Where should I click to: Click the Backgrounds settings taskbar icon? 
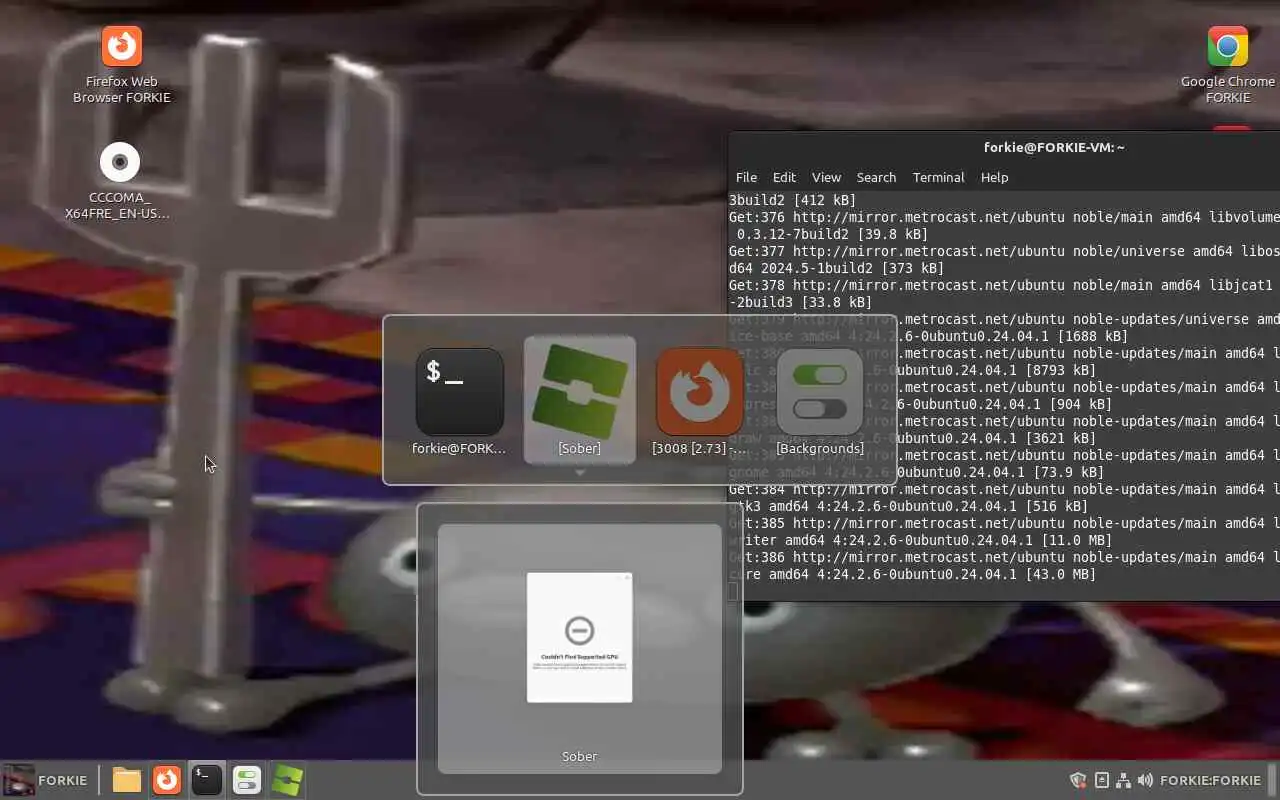tap(247, 780)
